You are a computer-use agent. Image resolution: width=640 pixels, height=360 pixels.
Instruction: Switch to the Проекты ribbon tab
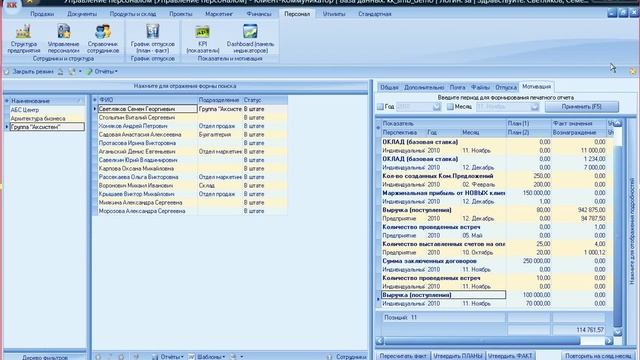[180, 14]
